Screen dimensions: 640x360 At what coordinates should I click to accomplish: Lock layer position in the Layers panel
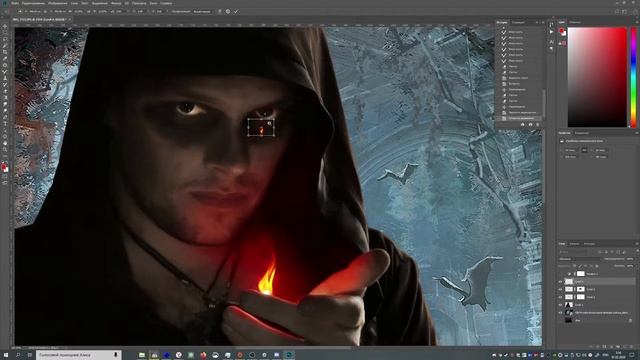586,266
